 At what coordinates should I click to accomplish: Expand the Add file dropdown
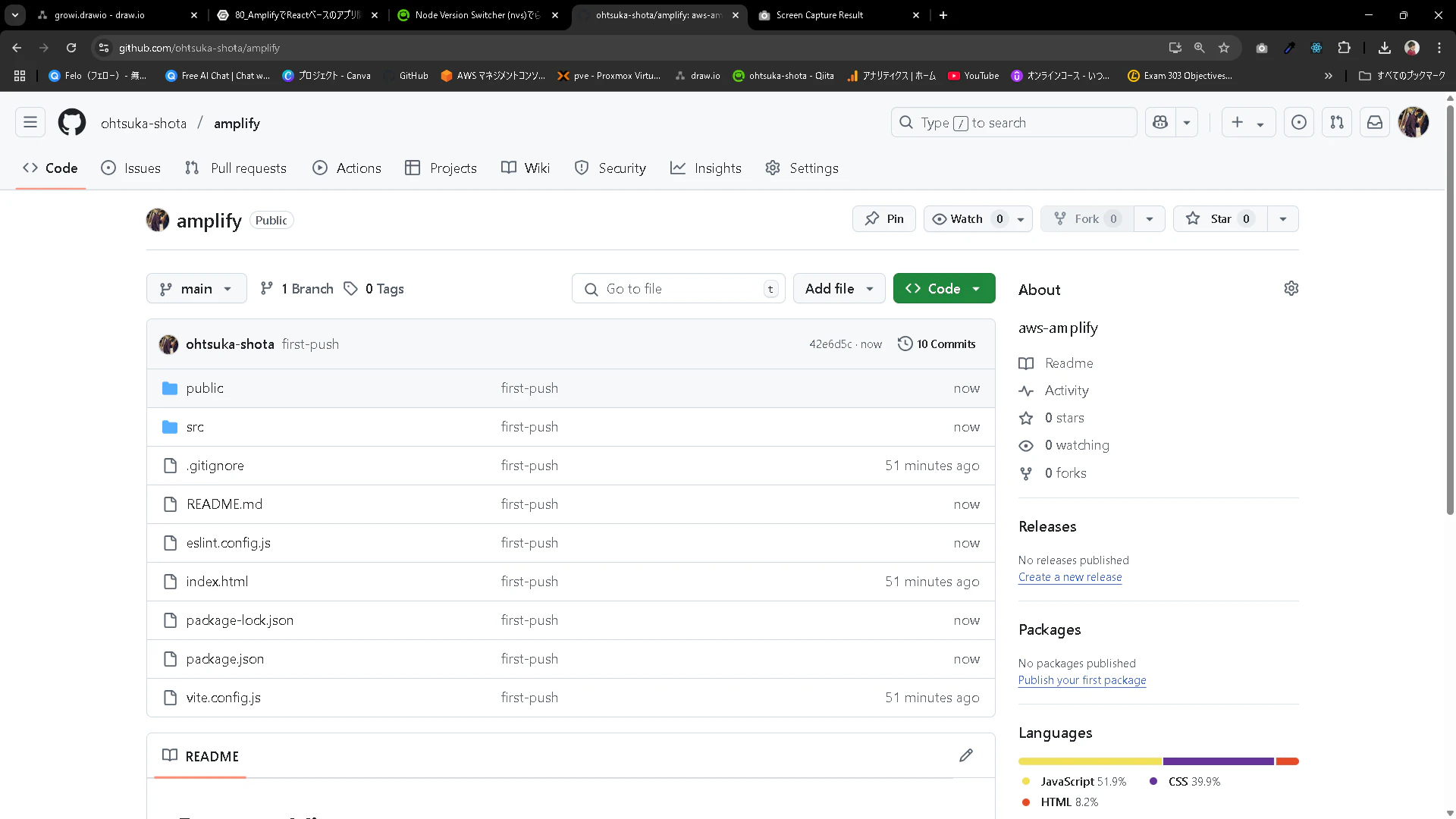[839, 288]
